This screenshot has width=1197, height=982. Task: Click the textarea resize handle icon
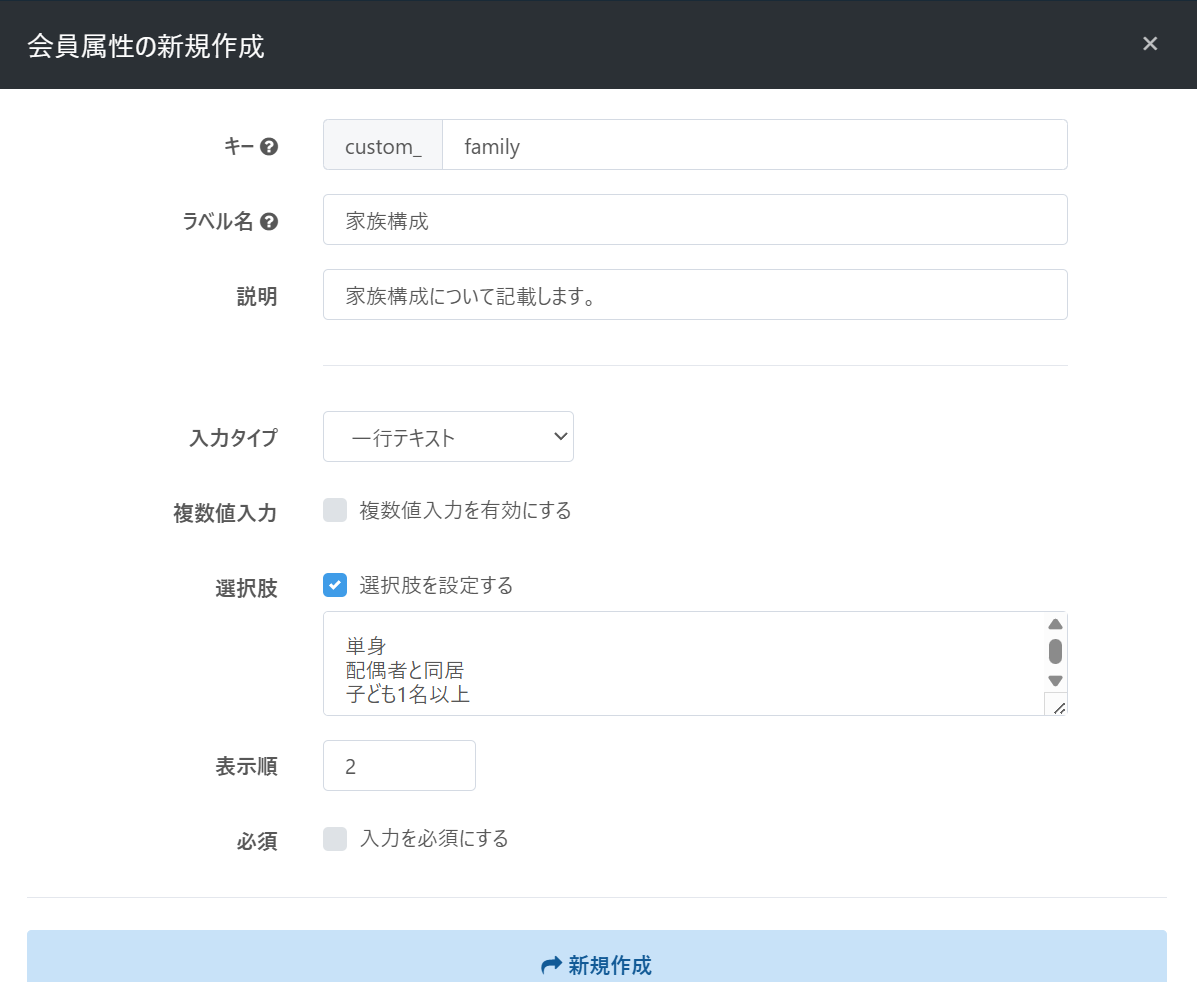1056,706
